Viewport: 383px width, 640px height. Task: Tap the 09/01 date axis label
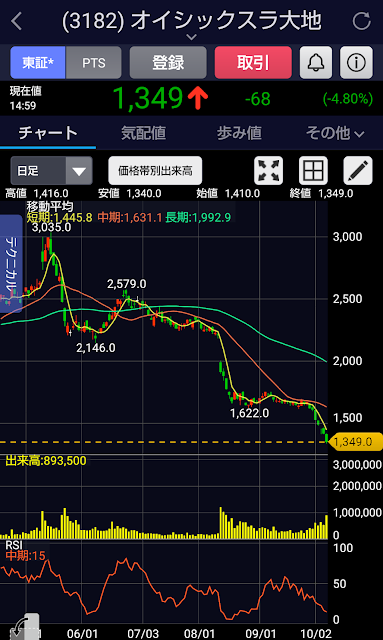pos(261,633)
